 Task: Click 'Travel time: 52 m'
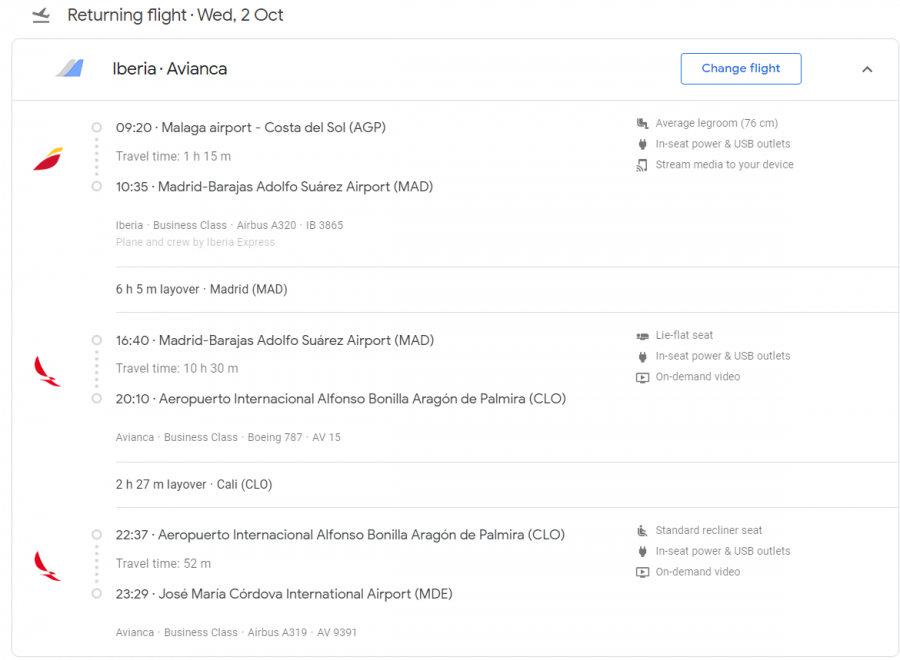164,564
